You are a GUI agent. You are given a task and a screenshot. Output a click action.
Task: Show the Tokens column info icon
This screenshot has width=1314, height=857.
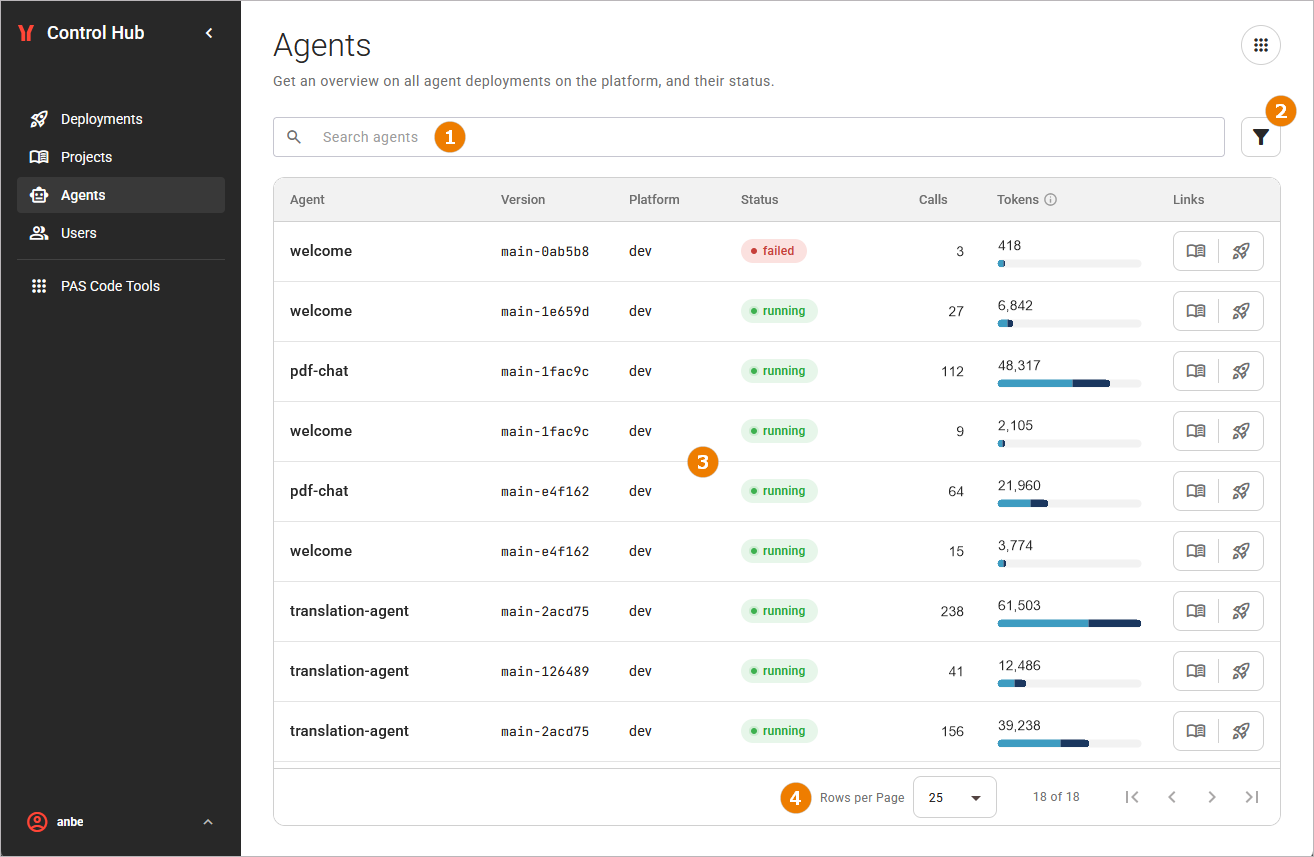[1050, 200]
